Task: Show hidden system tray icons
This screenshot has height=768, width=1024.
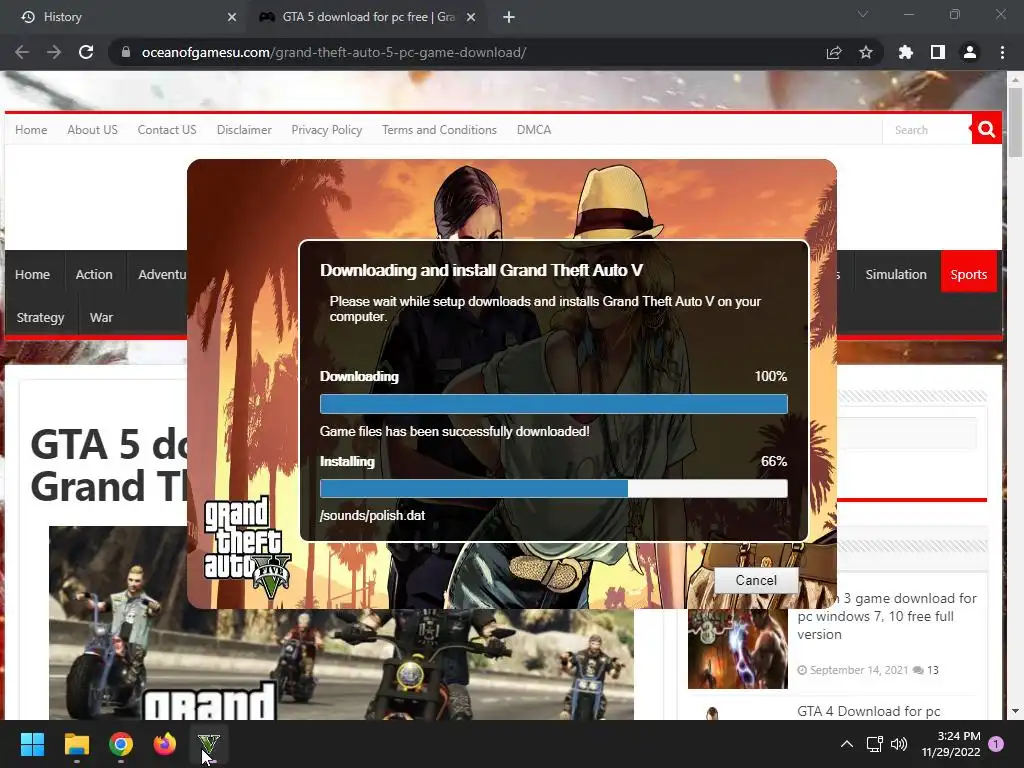Action: pyautogui.click(x=846, y=744)
